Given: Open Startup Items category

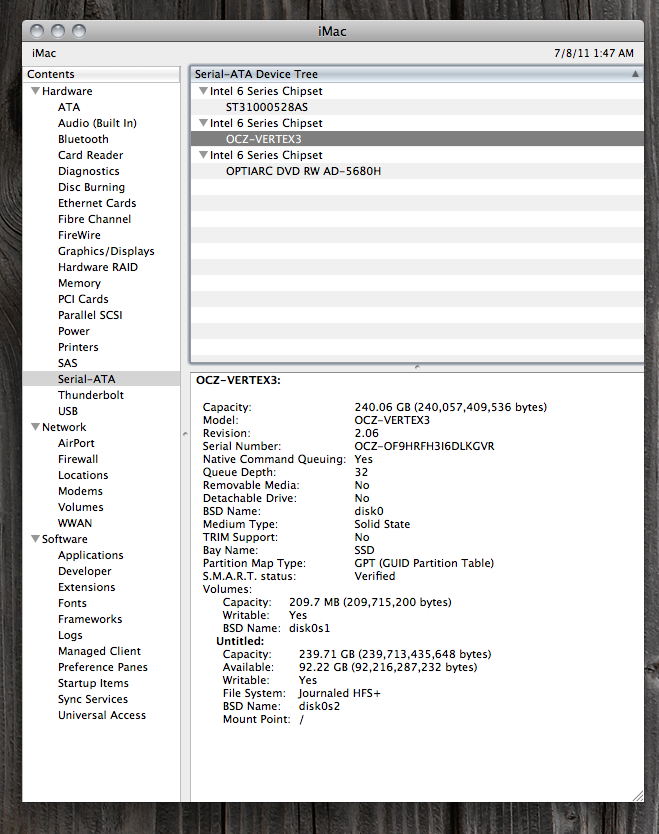Looking at the screenshot, I should (93, 683).
